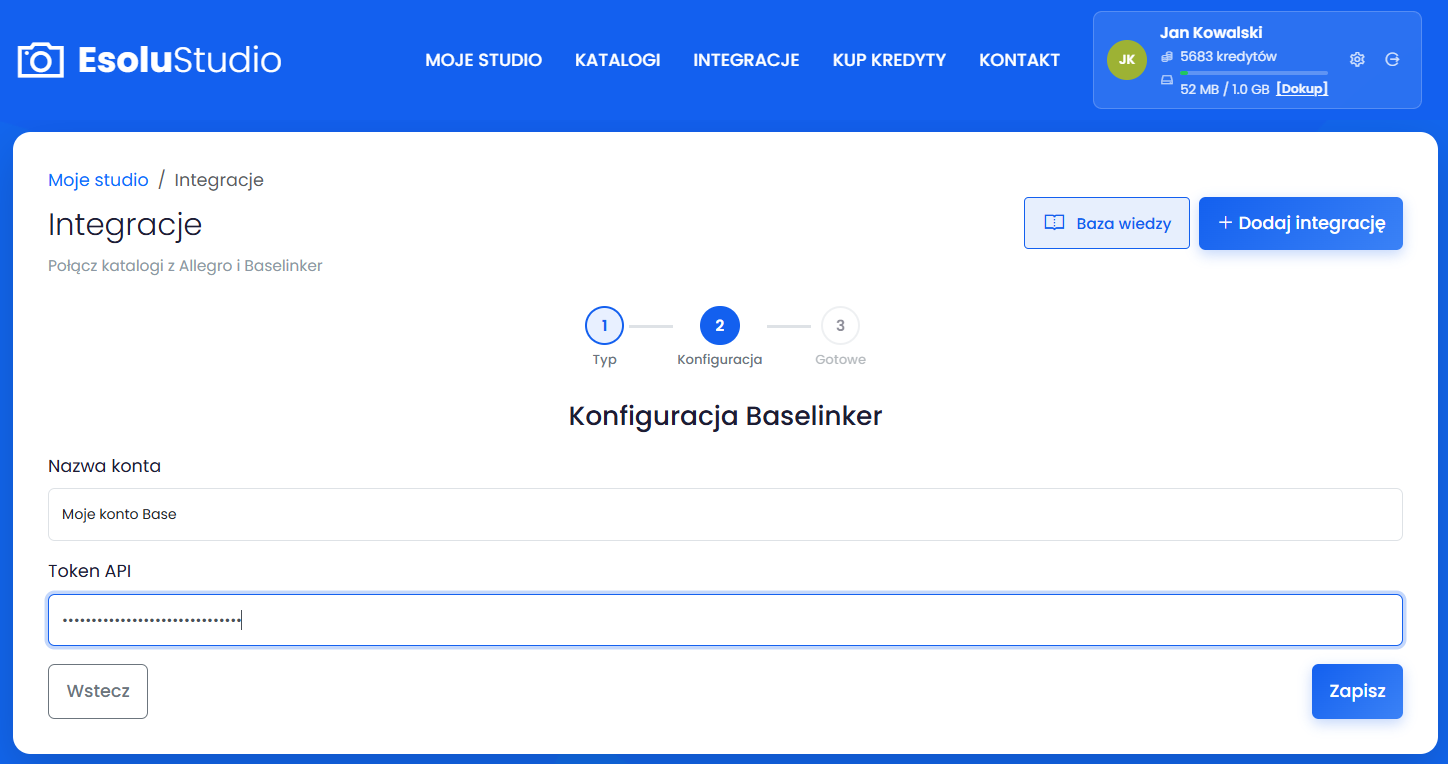Click the 52 MB / 1.0 GB text
The height and width of the screenshot is (764, 1448).
(1225, 89)
